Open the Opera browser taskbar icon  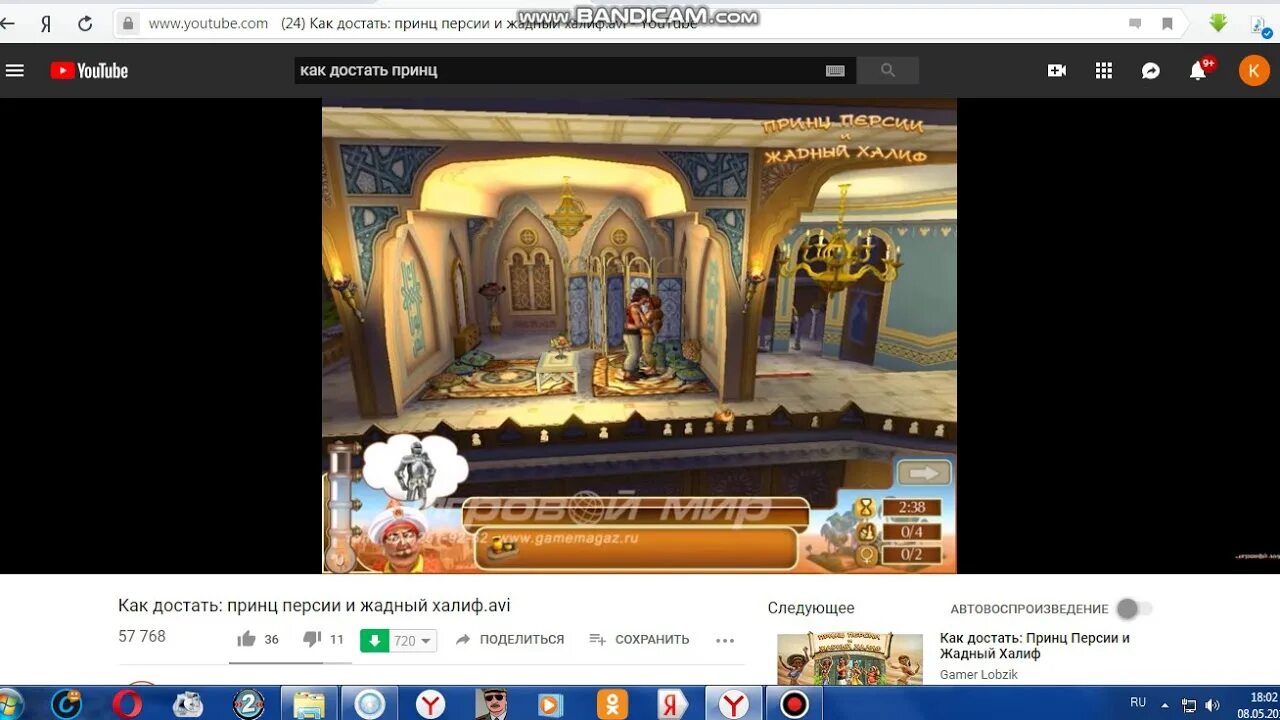[x=127, y=704]
